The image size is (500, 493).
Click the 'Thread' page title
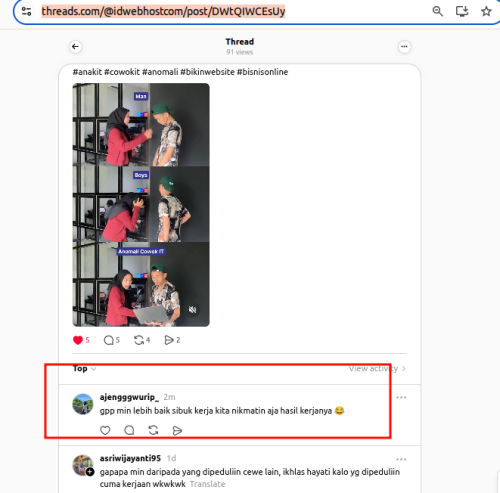pos(240,42)
